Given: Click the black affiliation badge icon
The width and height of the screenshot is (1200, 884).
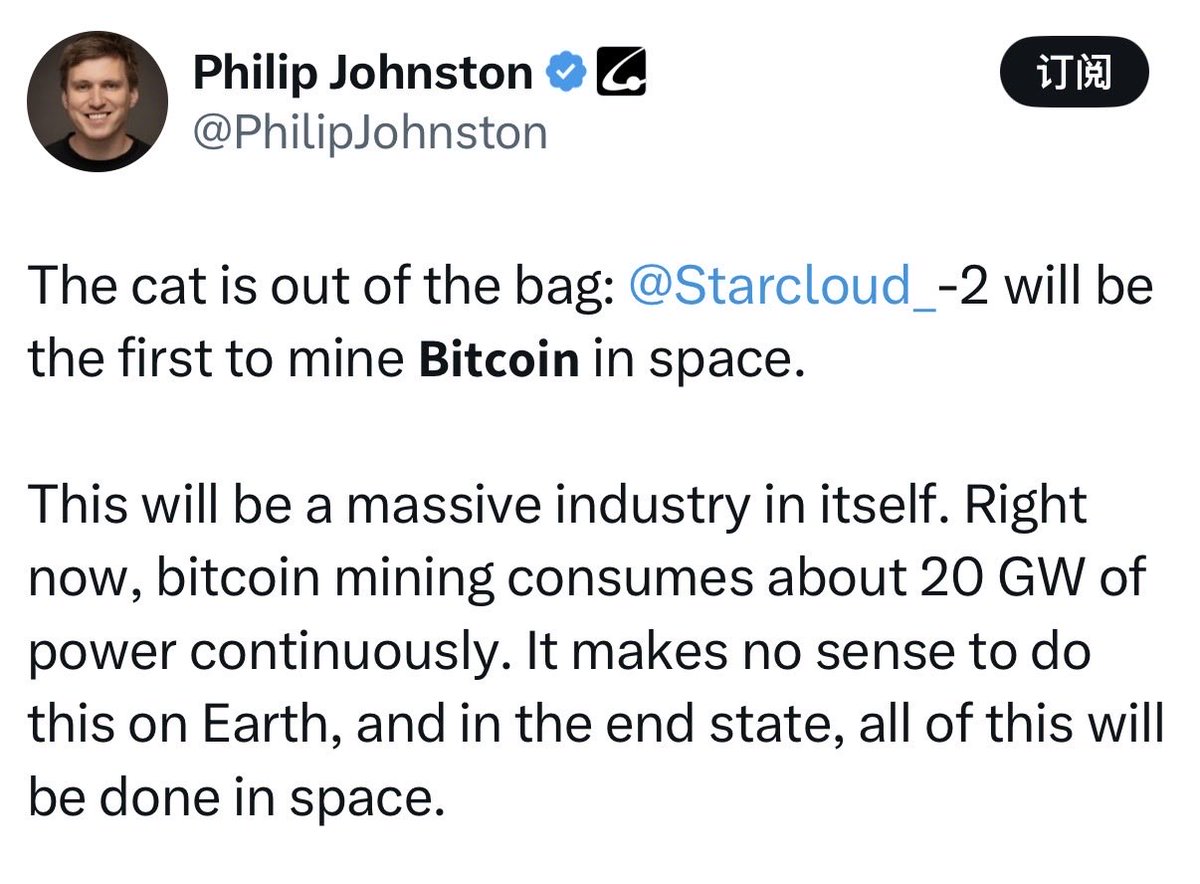Looking at the screenshot, I should [x=621, y=74].
